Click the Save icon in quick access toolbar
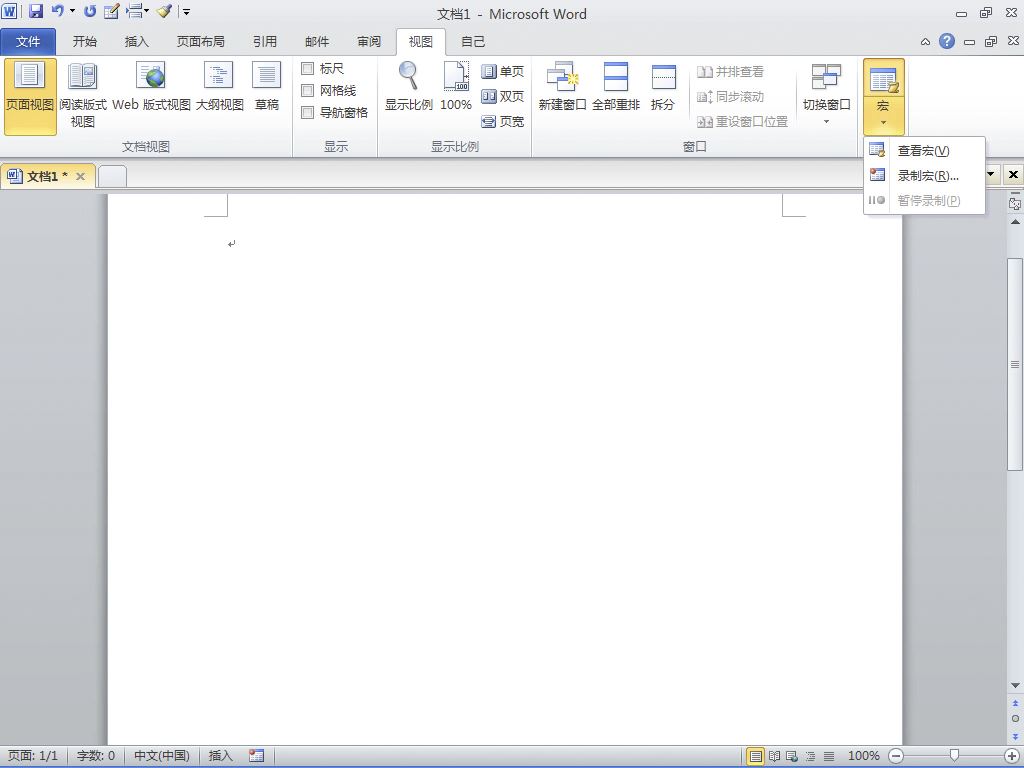 [35, 11]
